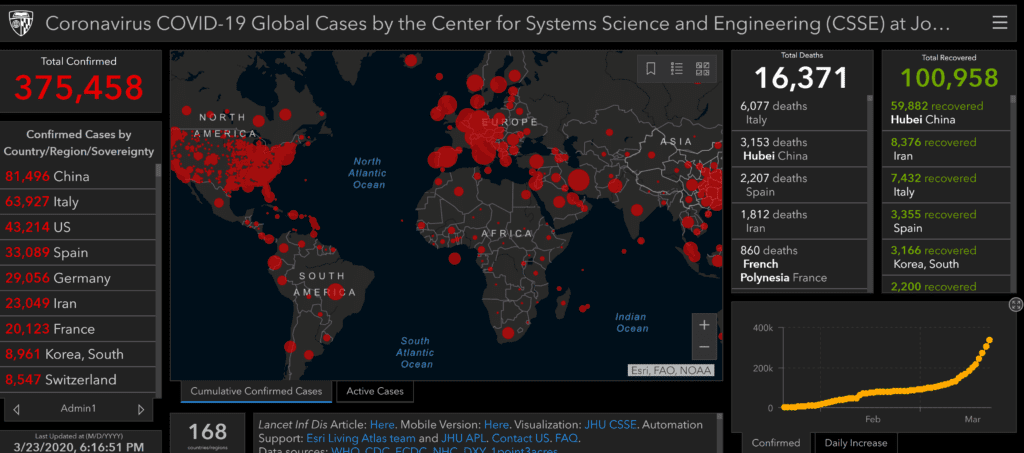The height and width of the screenshot is (453, 1024).
Task: Zoom out of the map with minus
Action: click(x=704, y=347)
